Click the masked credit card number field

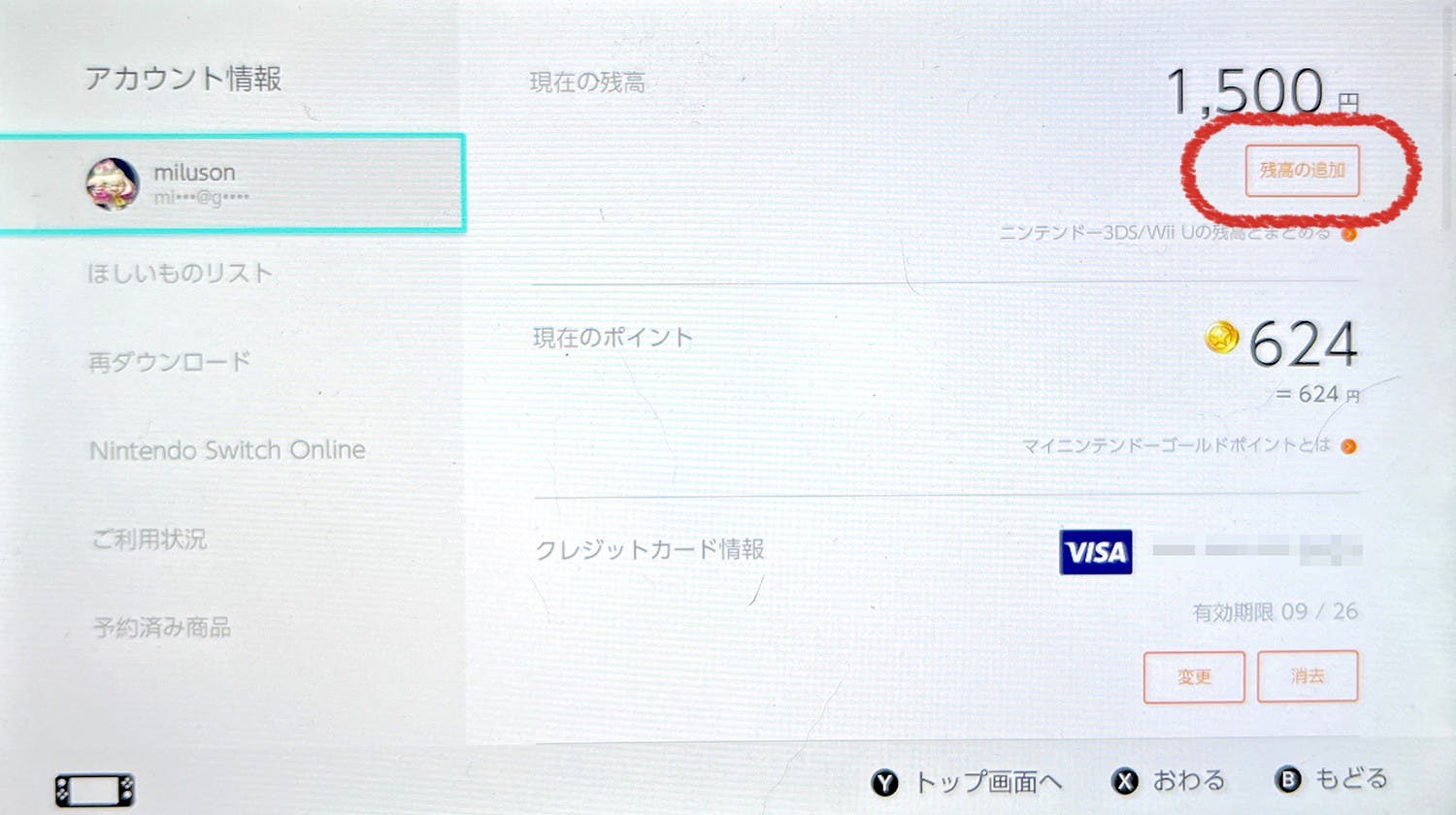pos(1257,550)
